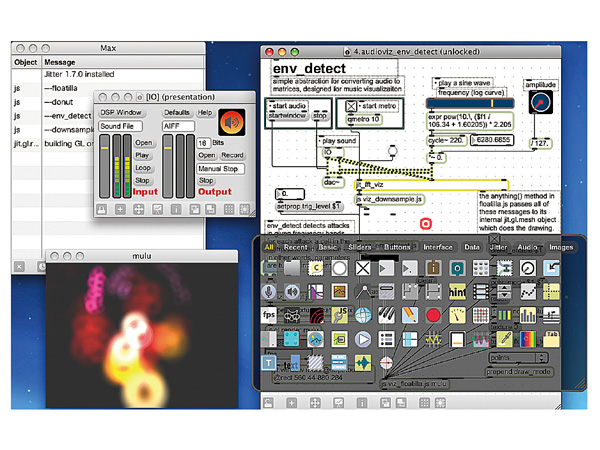Viewport: 600px width, 450px height.
Task: Select the toggle X icon in the palette
Action: click(363, 268)
